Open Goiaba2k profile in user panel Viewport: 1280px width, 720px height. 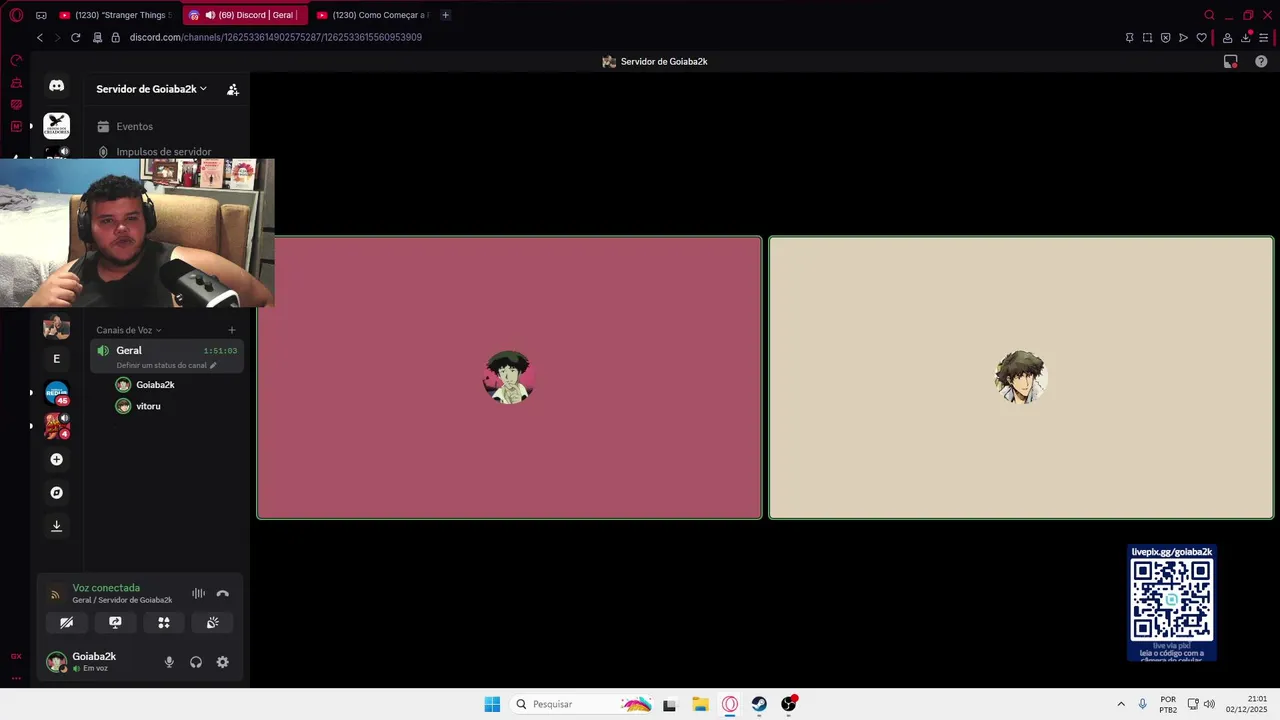click(83, 662)
